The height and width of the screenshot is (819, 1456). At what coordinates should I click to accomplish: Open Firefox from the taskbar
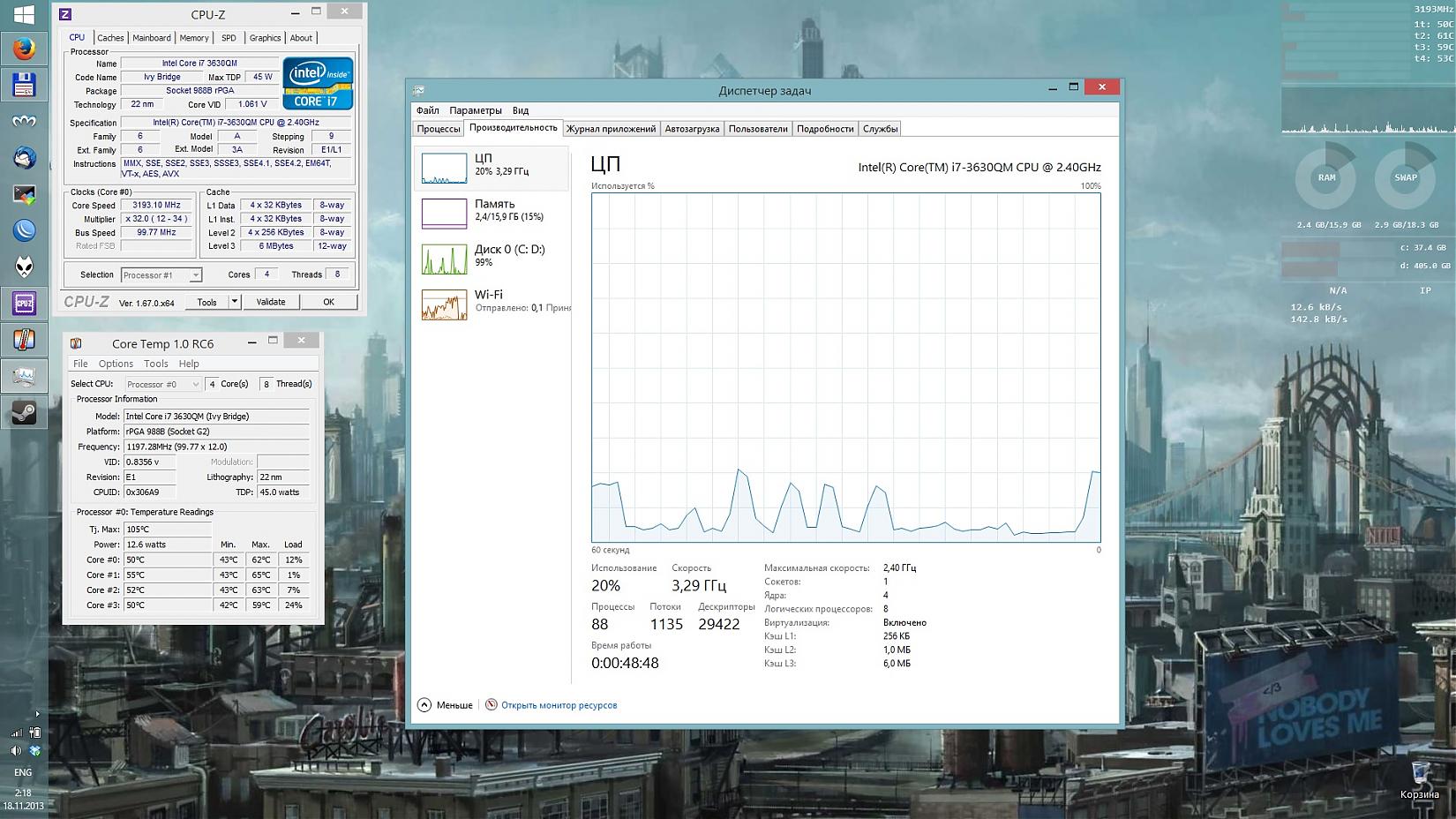pos(24,49)
